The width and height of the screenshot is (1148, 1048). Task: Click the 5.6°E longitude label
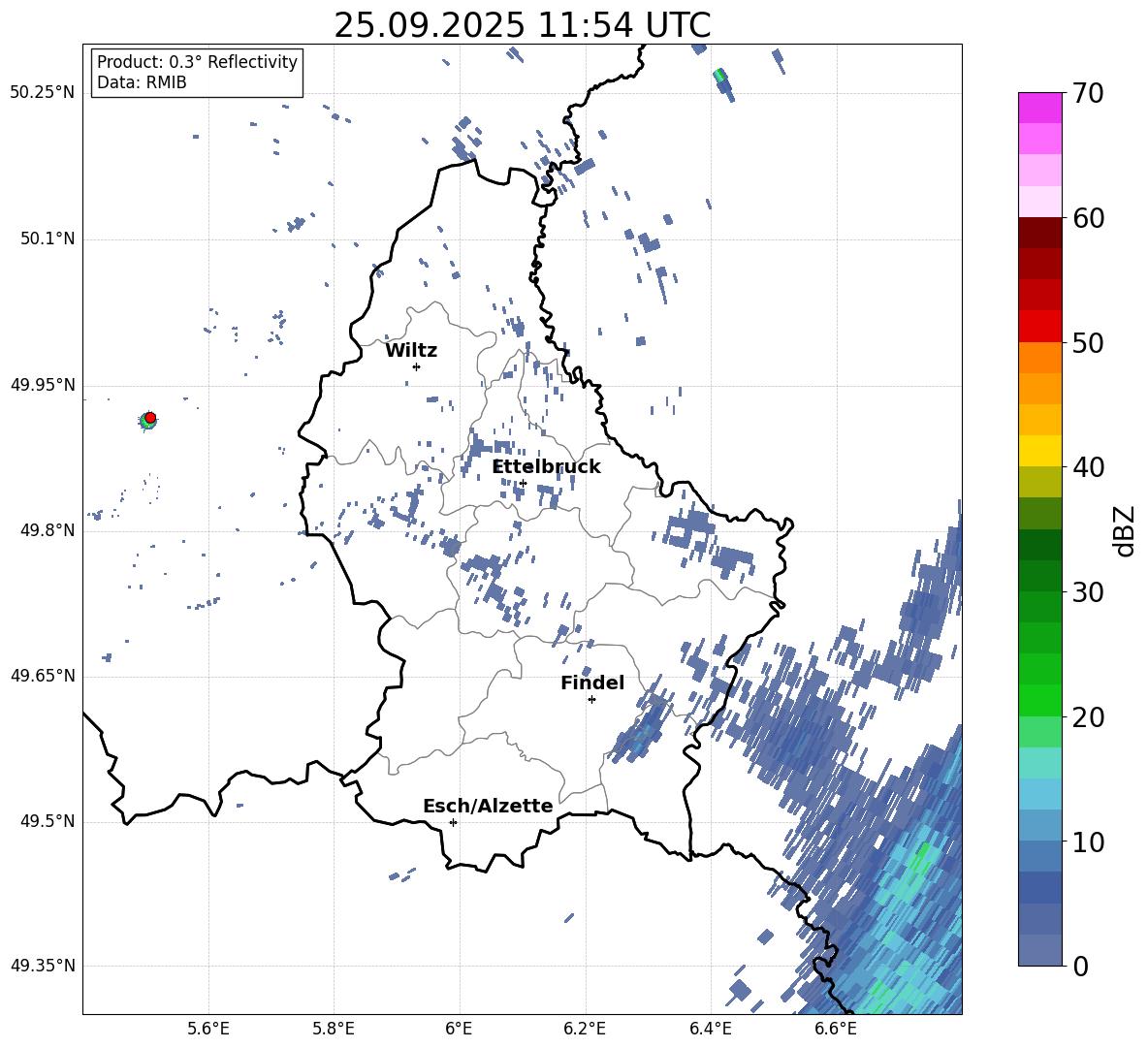point(208,1029)
